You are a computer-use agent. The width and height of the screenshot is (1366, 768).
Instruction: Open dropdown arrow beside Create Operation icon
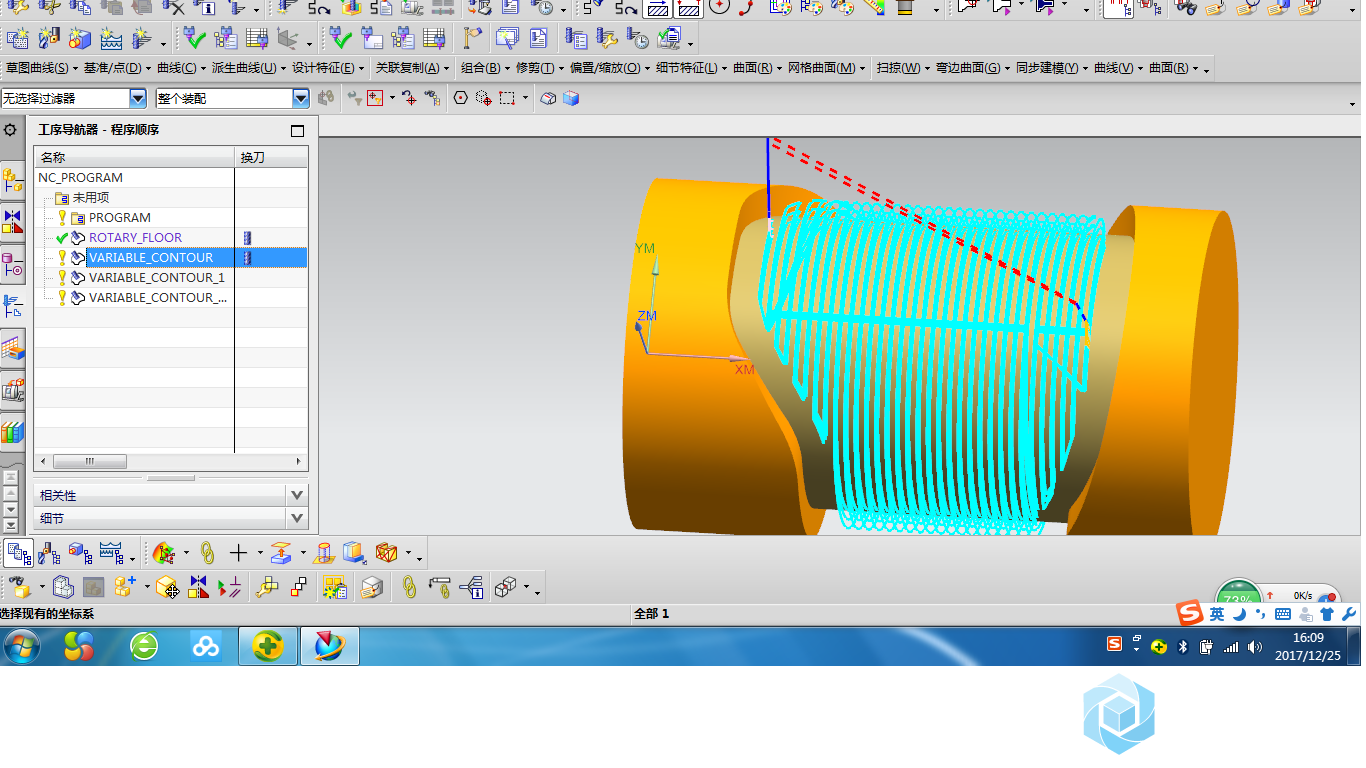(x=163, y=43)
